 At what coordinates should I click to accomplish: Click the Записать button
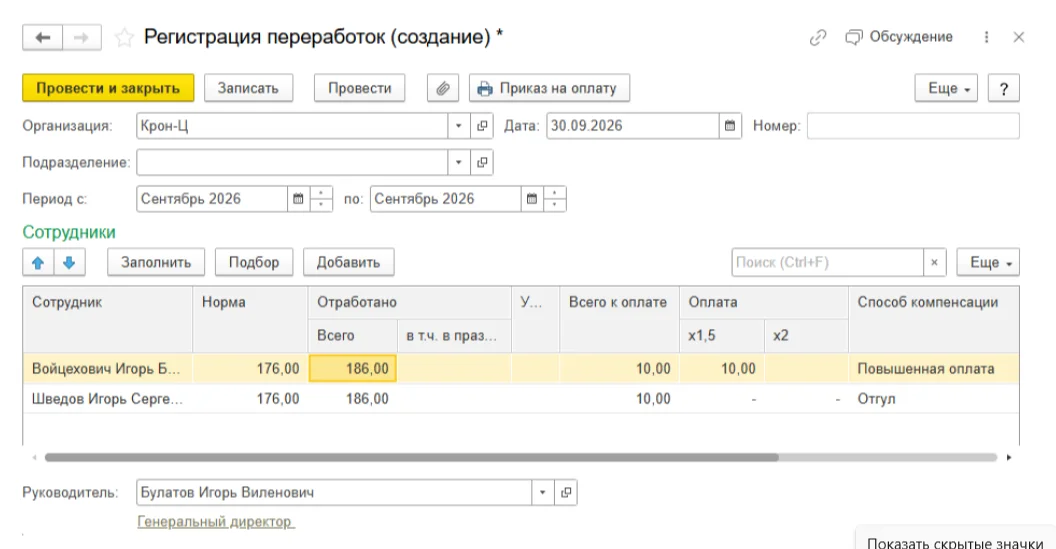click(248, 88)
